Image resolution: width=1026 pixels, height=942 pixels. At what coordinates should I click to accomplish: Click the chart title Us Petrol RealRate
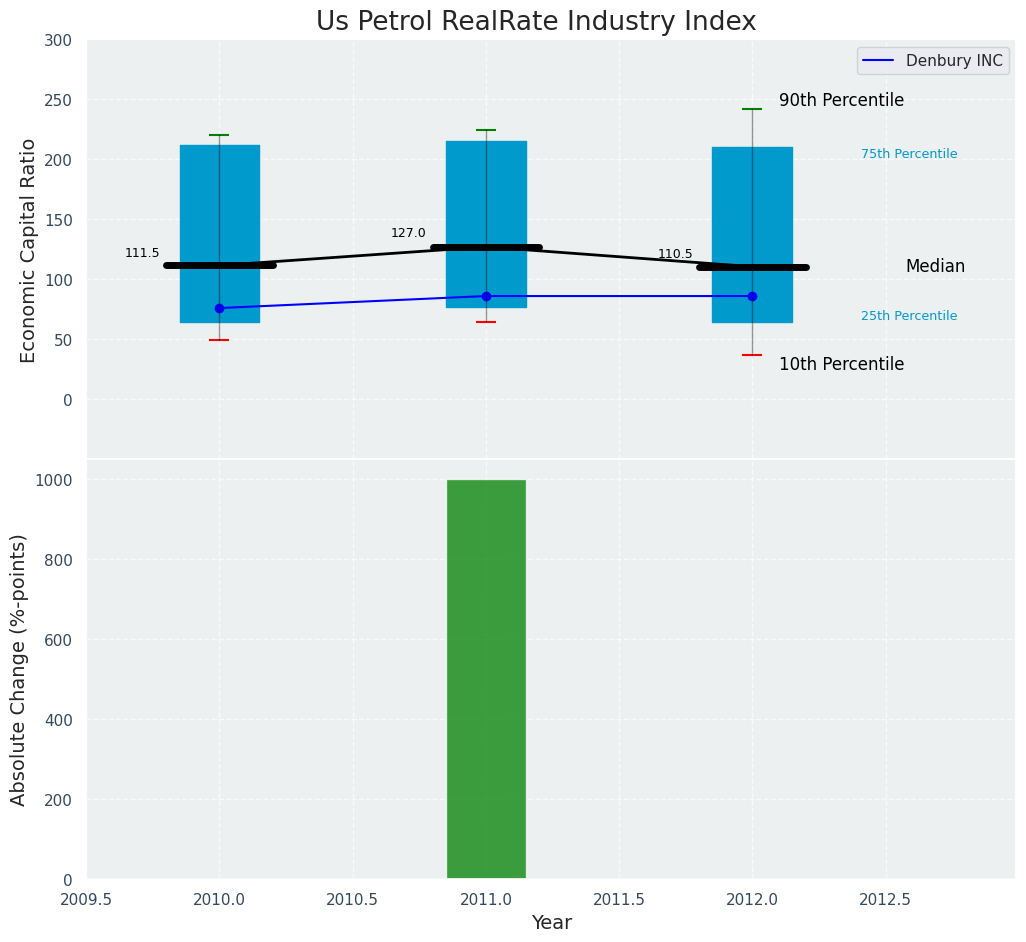click(536, 21)
